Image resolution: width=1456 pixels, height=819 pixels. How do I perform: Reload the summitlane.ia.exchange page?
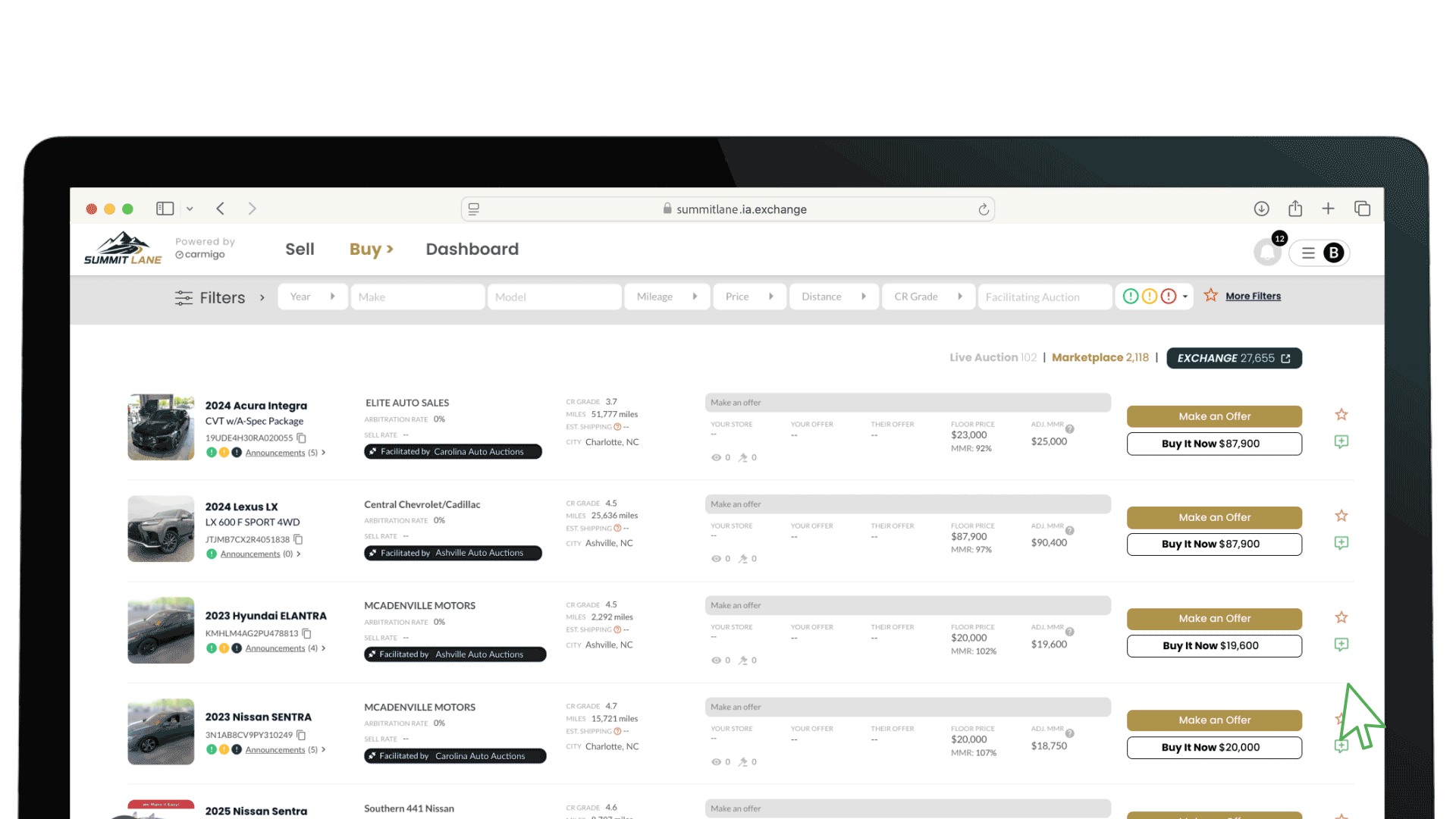point(983,209)
